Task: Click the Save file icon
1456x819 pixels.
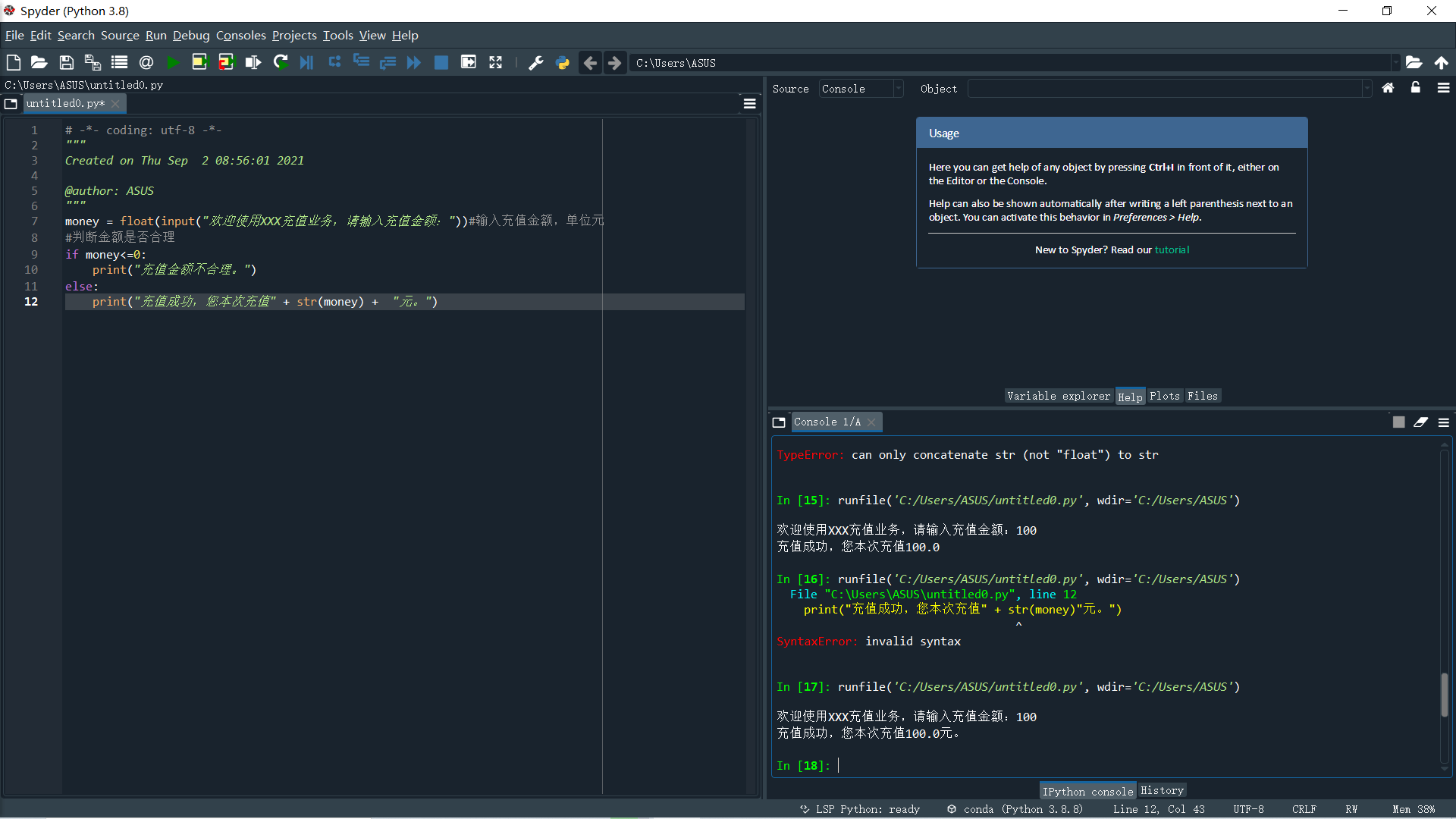Action: coord(67,63)
